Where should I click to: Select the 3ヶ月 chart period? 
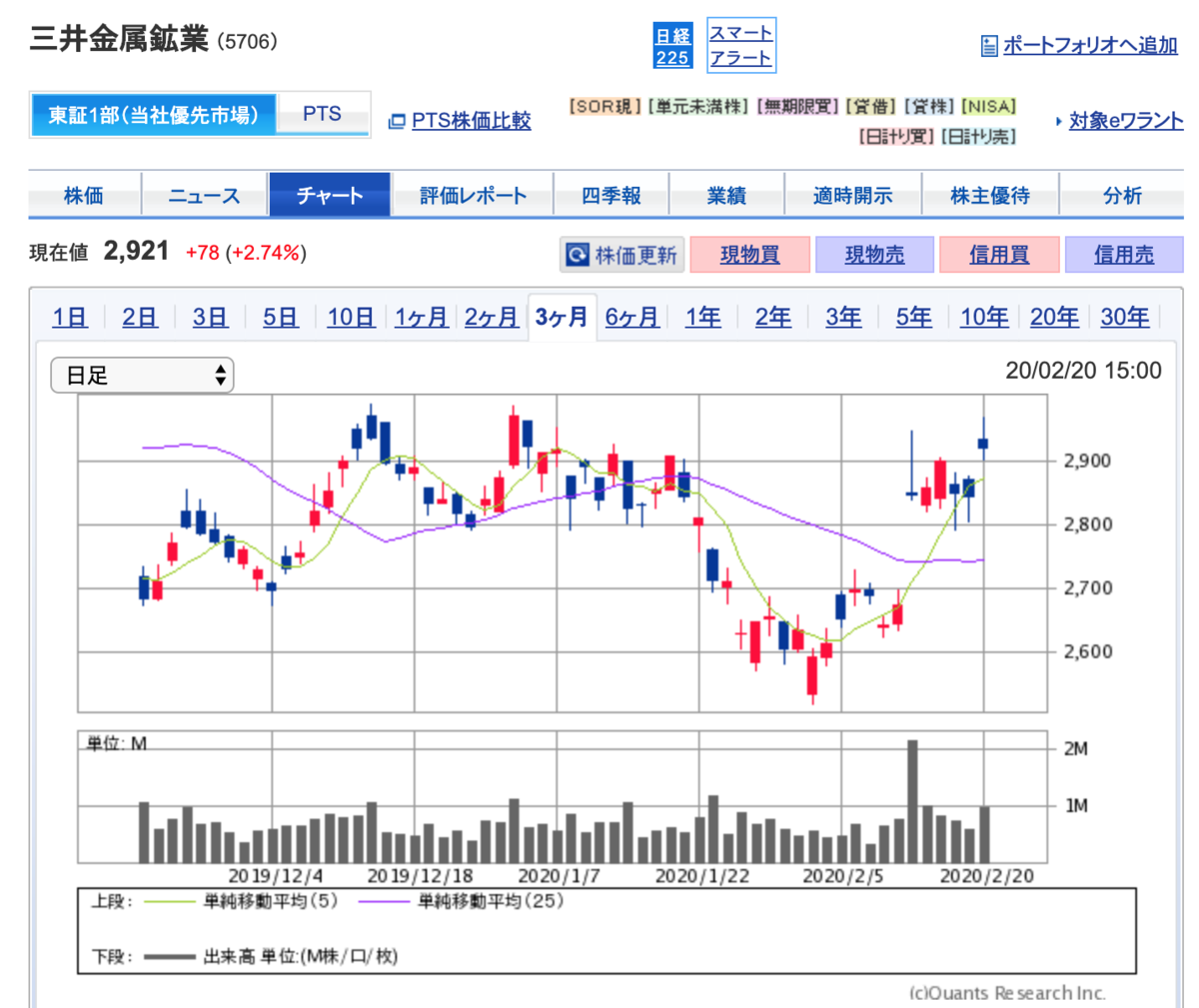pos(562,318)
